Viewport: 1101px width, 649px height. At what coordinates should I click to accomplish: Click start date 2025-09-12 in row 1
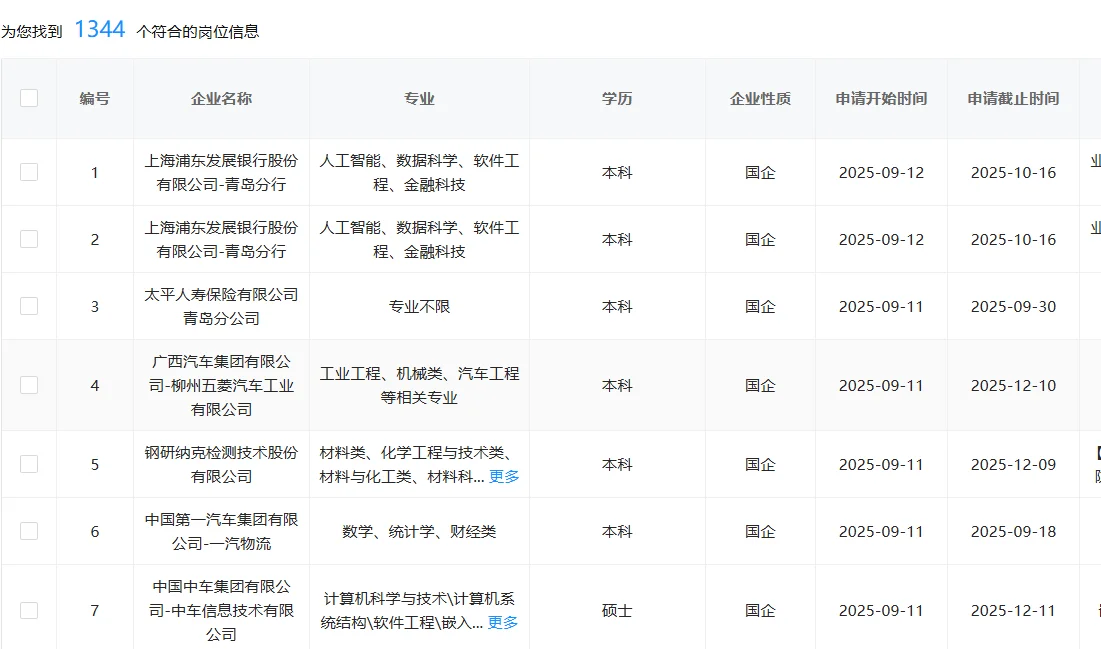pos(881,173)
